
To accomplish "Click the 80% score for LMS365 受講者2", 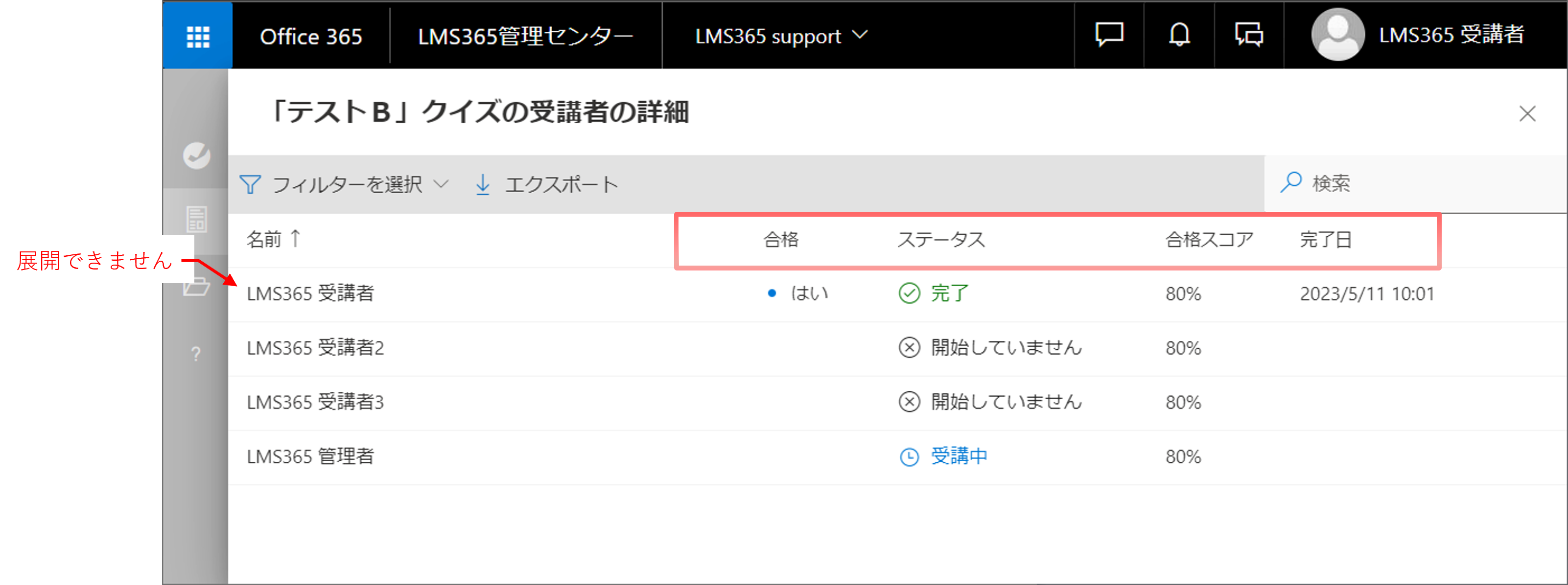I will click(1183, 348).
